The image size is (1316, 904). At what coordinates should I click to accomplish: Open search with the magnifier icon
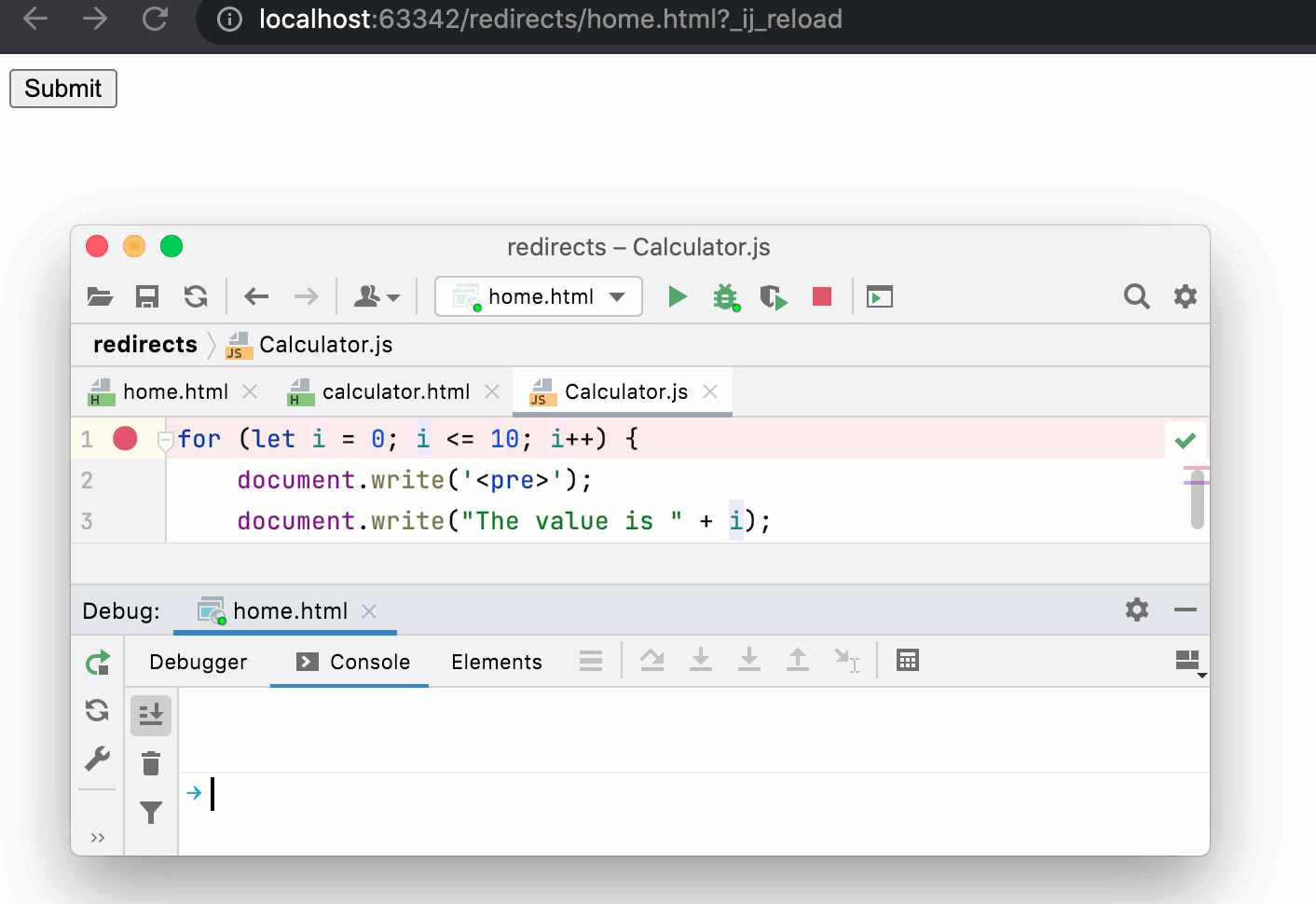point(1136,296)
